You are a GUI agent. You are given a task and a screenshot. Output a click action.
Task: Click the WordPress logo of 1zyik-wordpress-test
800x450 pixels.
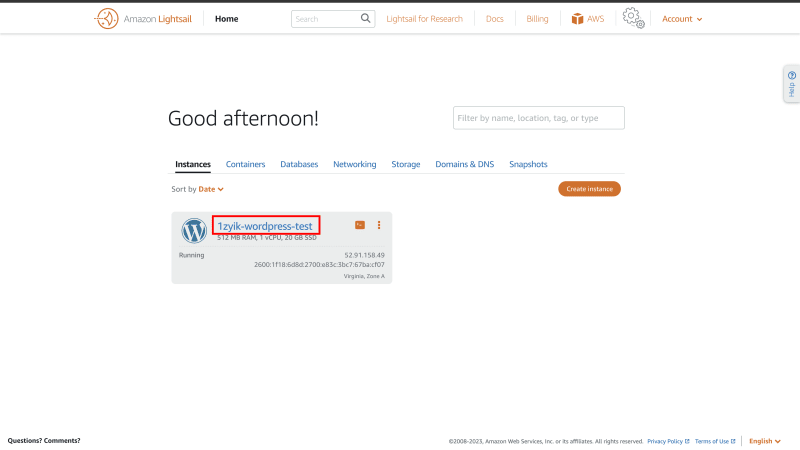click(x=194, y=231)
